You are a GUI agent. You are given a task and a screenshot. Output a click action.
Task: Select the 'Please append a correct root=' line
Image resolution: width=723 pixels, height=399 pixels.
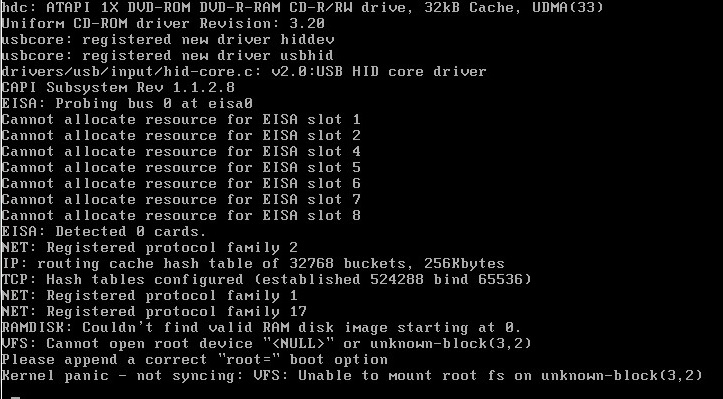(195, 359)
